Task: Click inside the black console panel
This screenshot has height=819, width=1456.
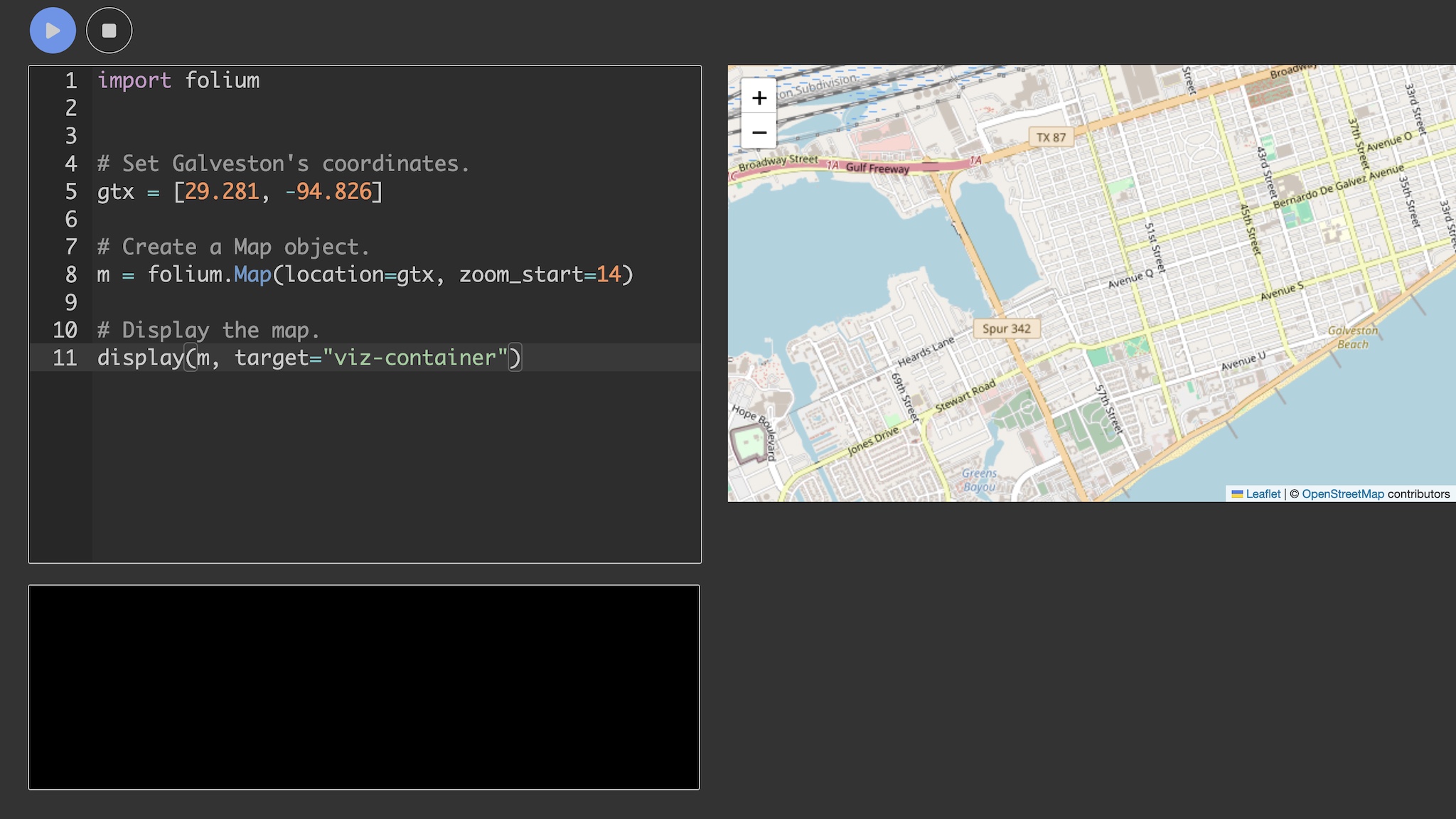Action: [x=364, y=686]
